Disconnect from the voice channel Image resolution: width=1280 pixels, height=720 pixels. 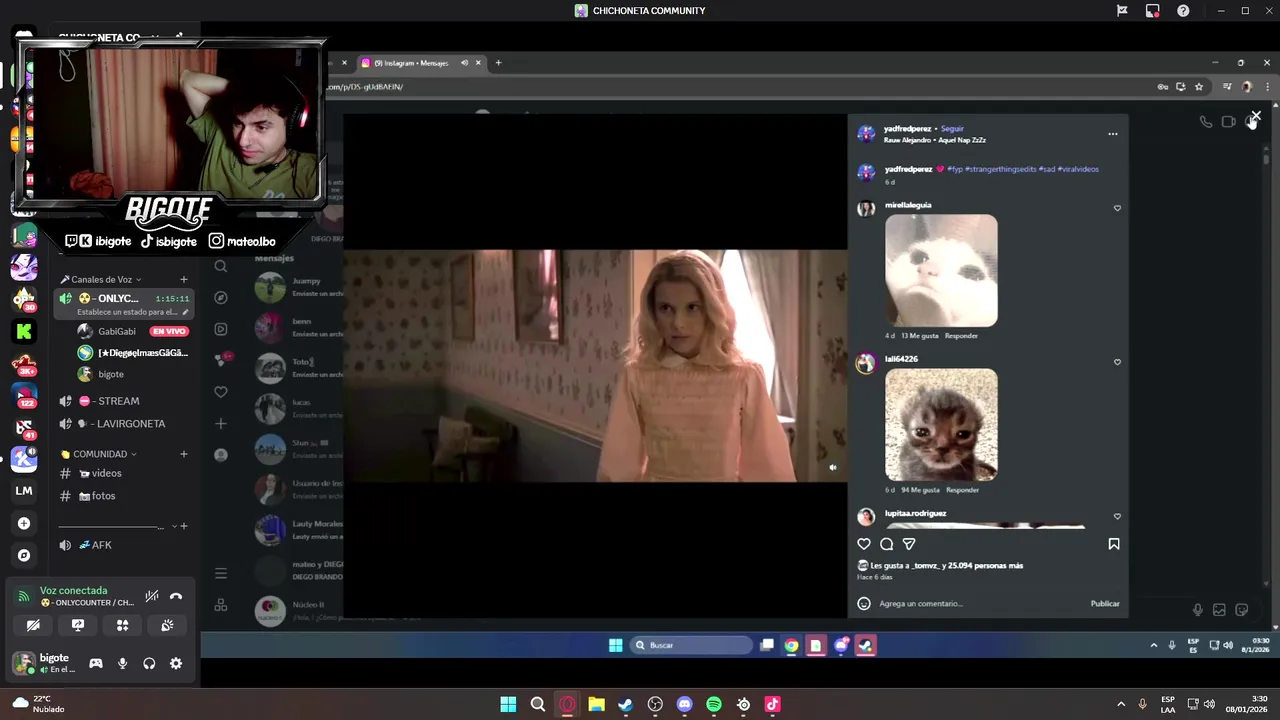pos(176,596)
